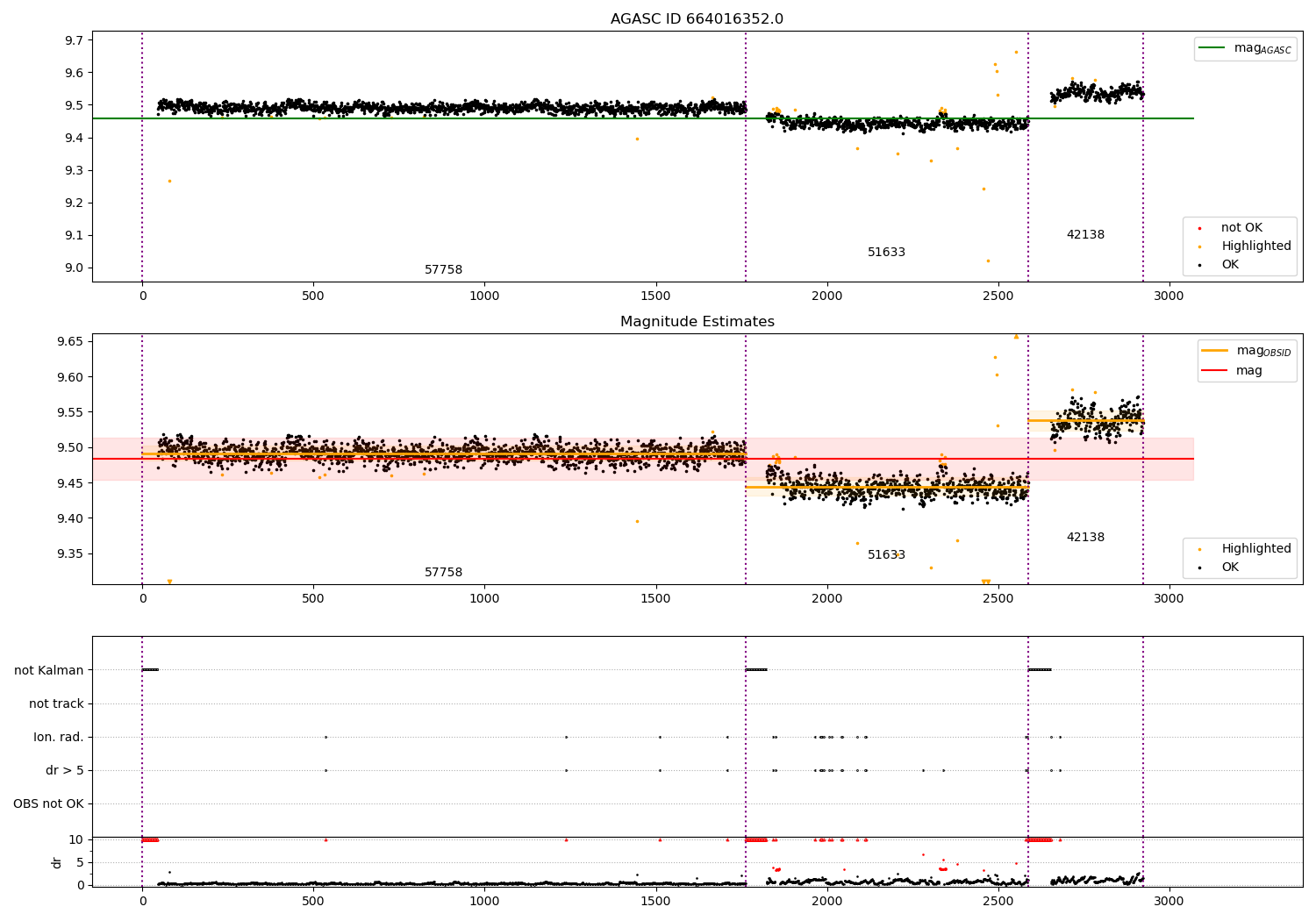
Task: Click the "Magnitude Estimates" plot title
Action: point(697,322)
